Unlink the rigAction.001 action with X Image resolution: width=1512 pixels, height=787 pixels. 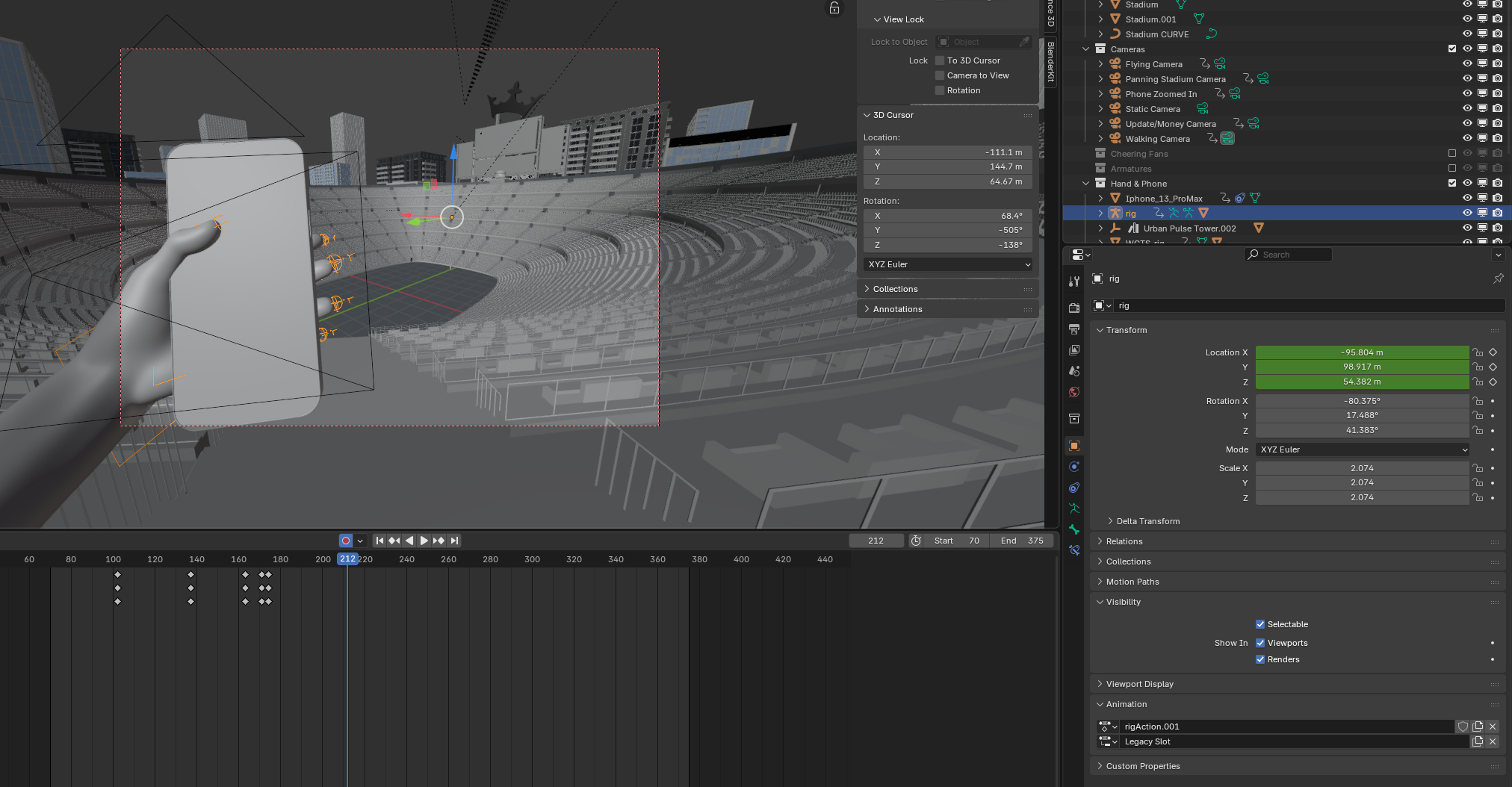point(1493,727)
